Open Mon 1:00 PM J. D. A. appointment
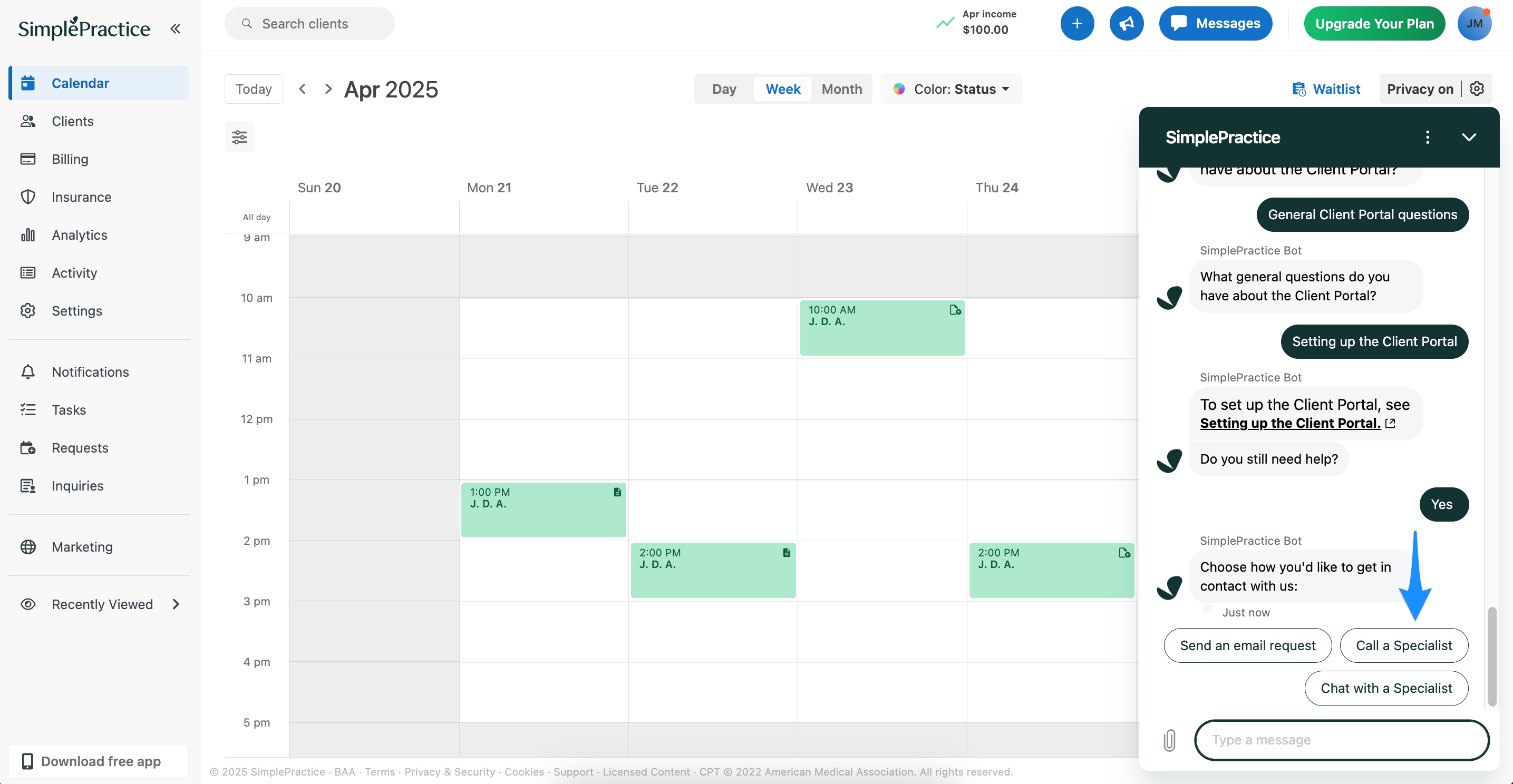 (544, 509)
